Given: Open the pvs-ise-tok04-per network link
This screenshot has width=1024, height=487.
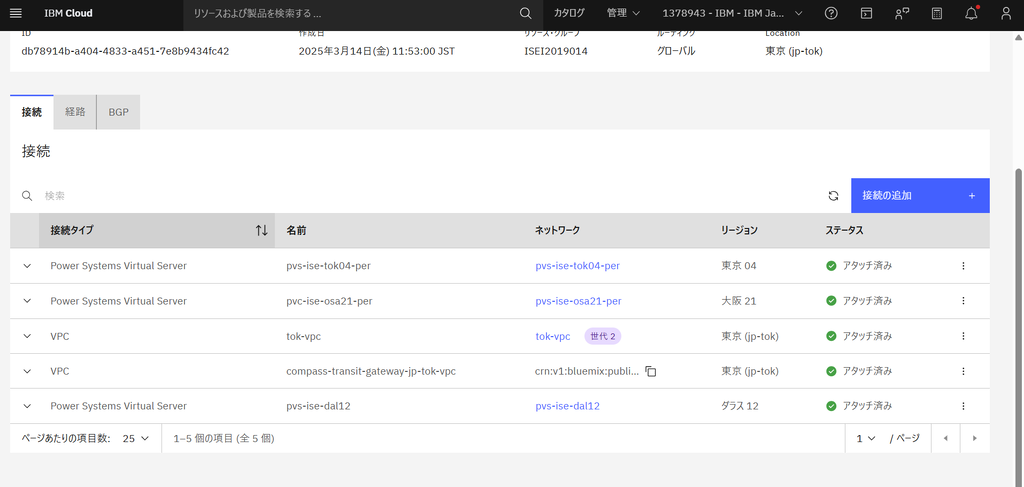Looking at the screenshot, I should tap(577, 266).
